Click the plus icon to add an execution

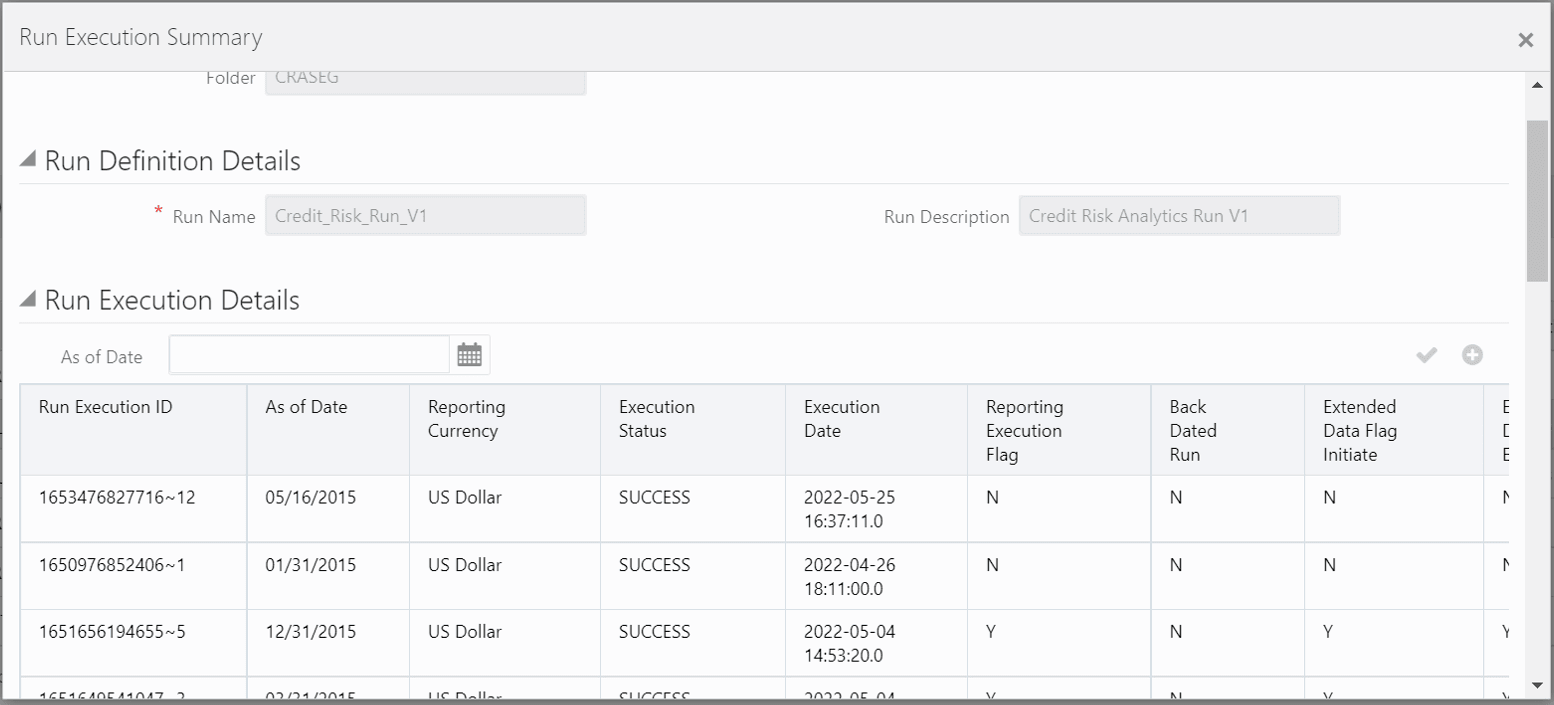tap(1472, 355)
